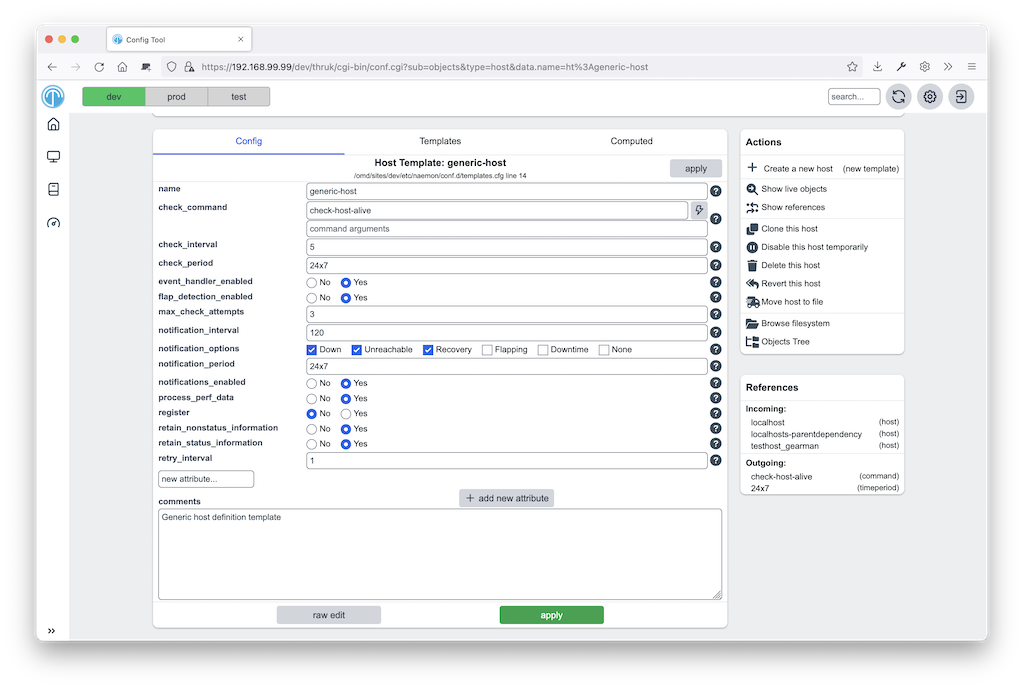
Task: Click browser bookmark star icon
Action: 852,67
